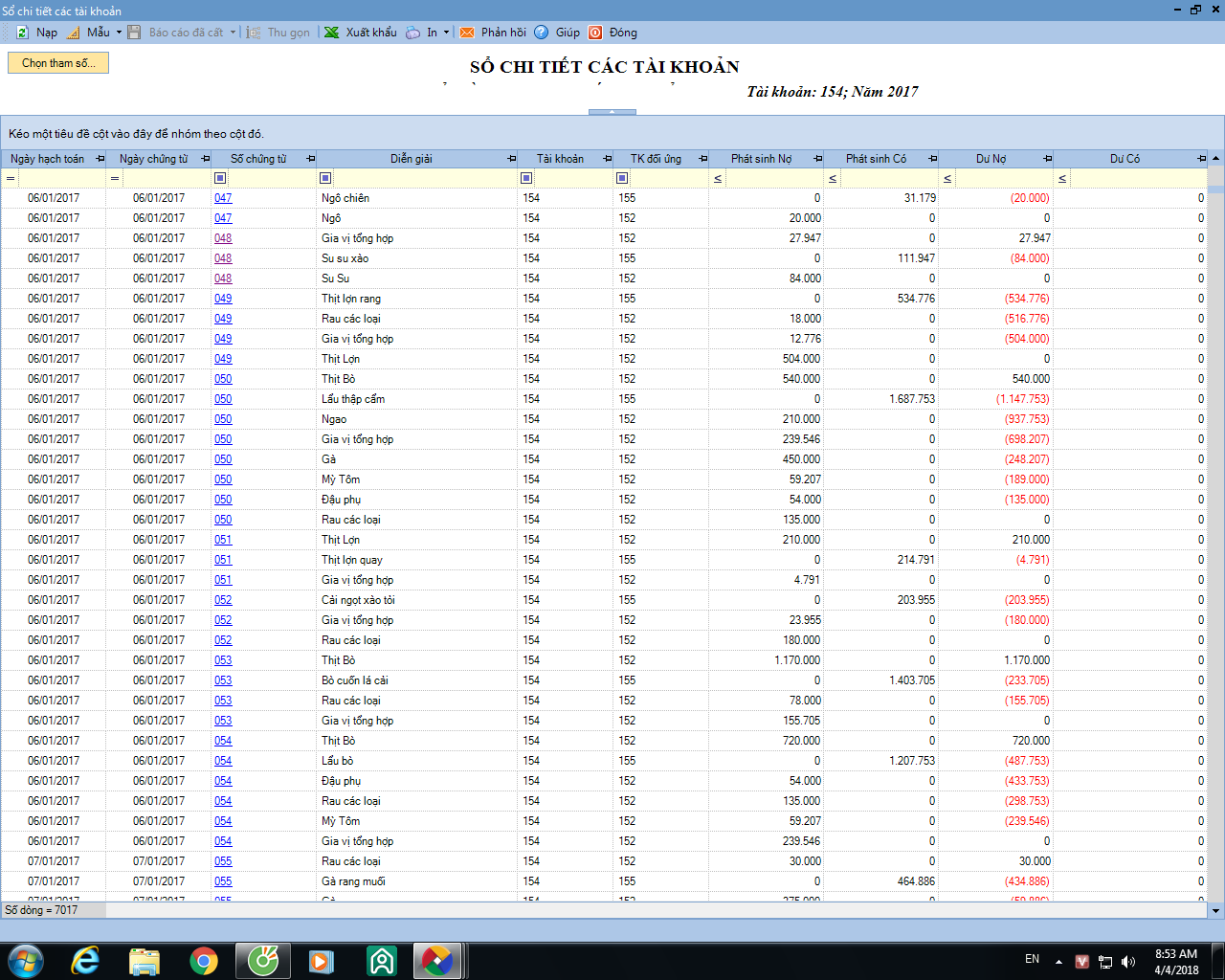Click the Giúp toolbar label
The height and width of the screenshot is (980, 1225).
point(568,33)
